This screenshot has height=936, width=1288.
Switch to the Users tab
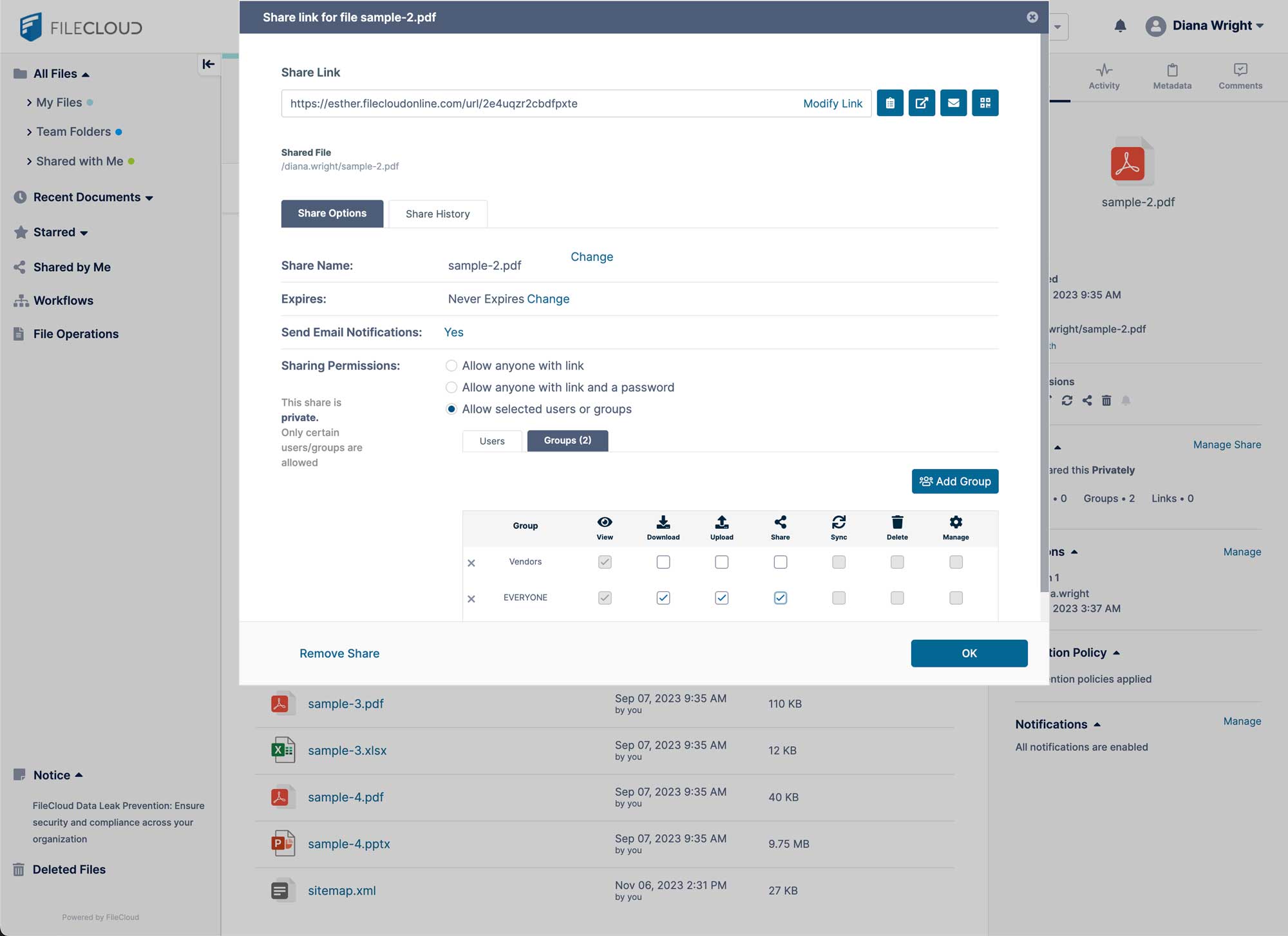point(491,441)
